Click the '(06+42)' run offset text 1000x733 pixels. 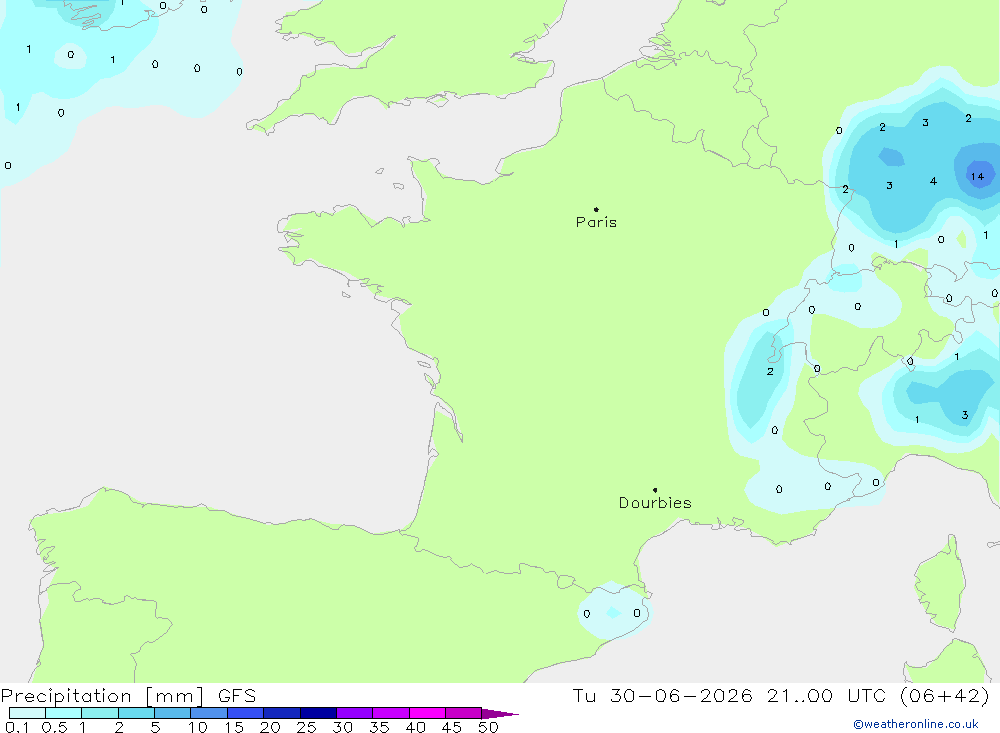[x=945, y=696]
